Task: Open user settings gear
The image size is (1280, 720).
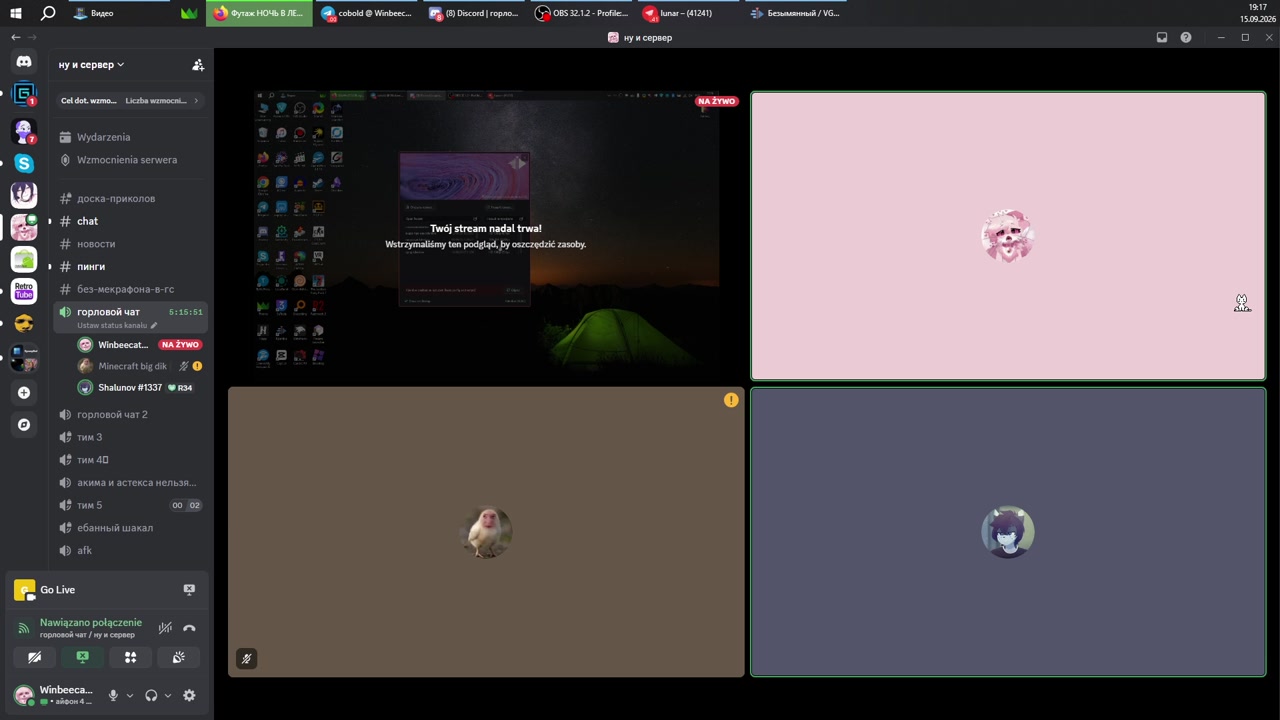Action: (189, 695)
